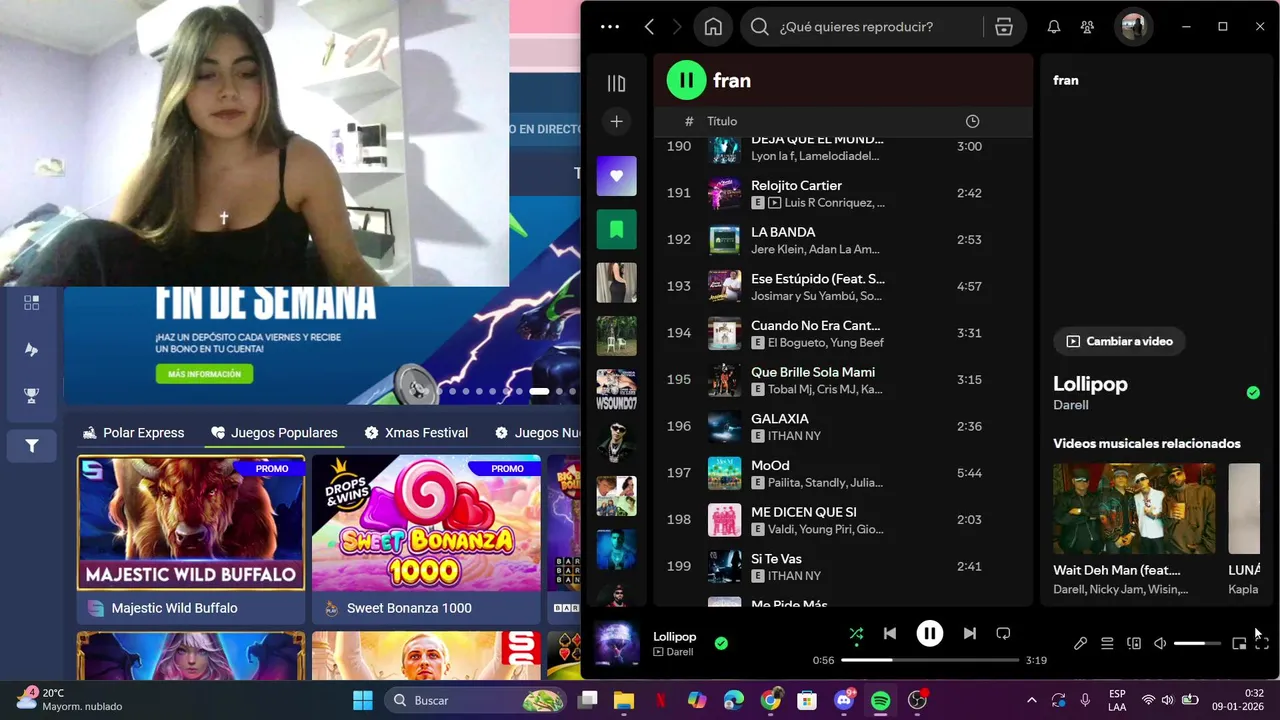Open the Spotify three-dots menu
This screenshot has width=1280, height=720.
pos(610,27)
